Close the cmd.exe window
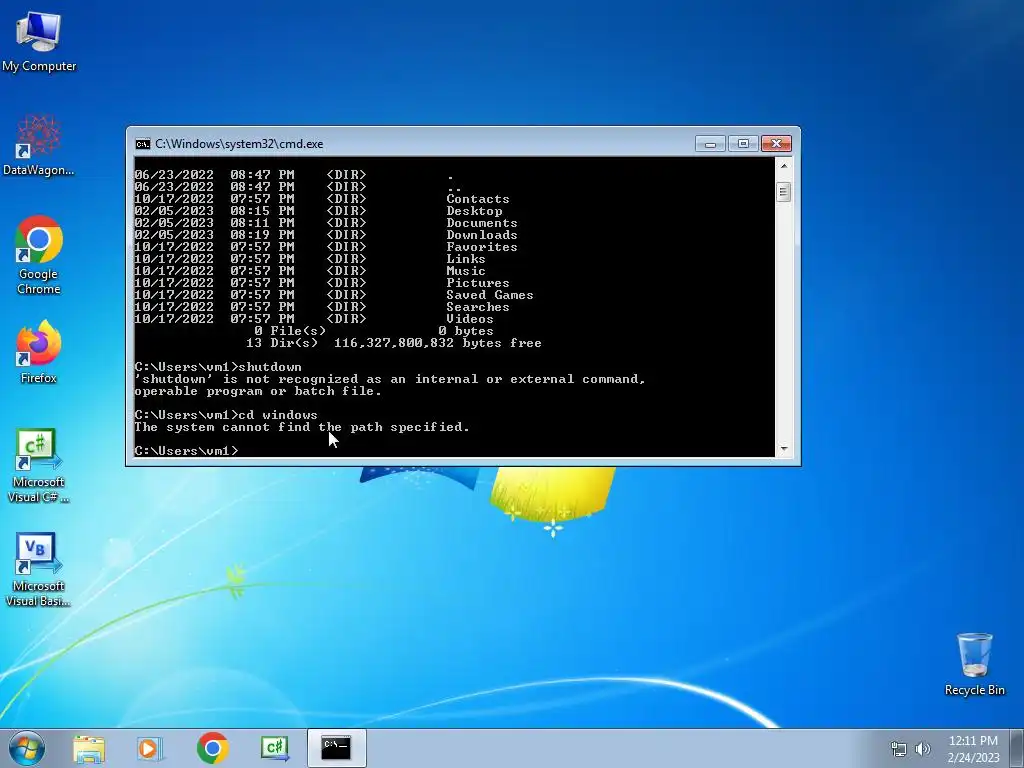 point(776,144)
